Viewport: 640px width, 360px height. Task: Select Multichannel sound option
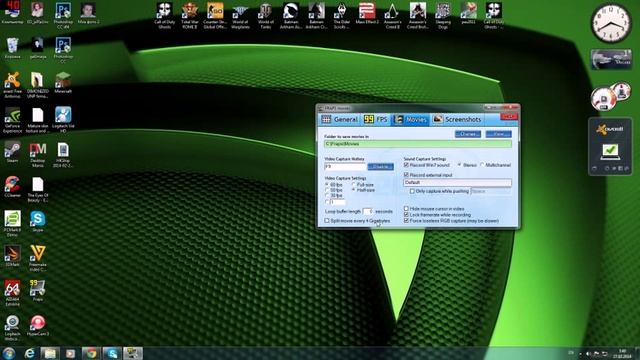pyautogui.click(x=482, y=165)
